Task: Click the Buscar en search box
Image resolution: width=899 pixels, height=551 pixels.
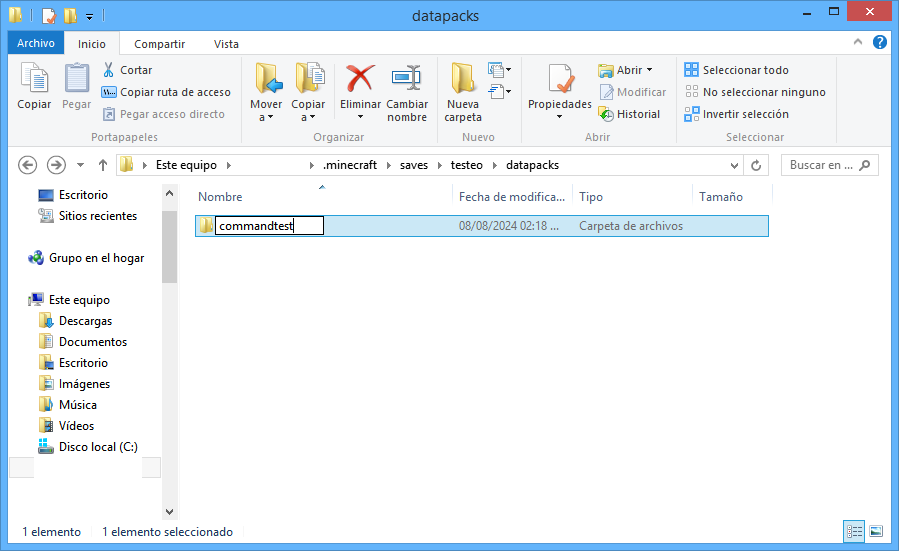Action: click(830, 165)
